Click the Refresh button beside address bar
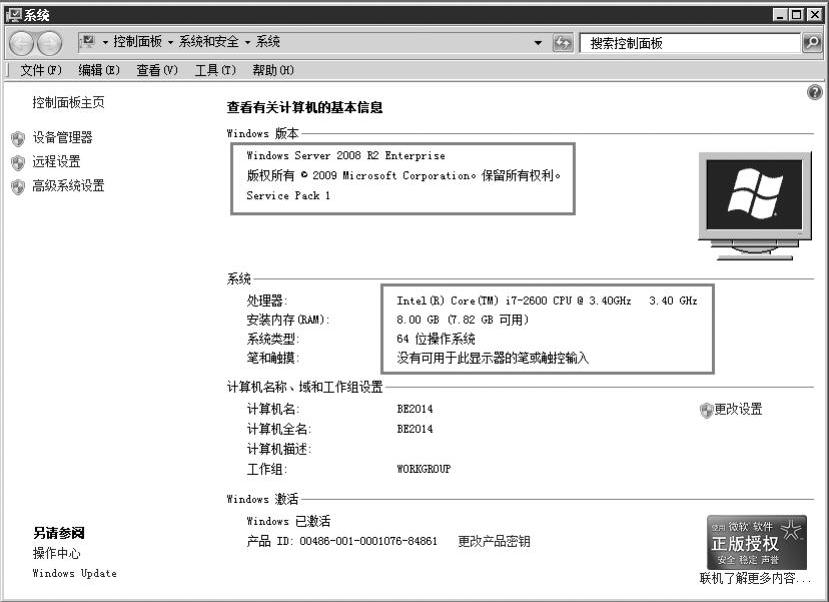The height and width of the screenshot is (602, 829). click(563, 43)
